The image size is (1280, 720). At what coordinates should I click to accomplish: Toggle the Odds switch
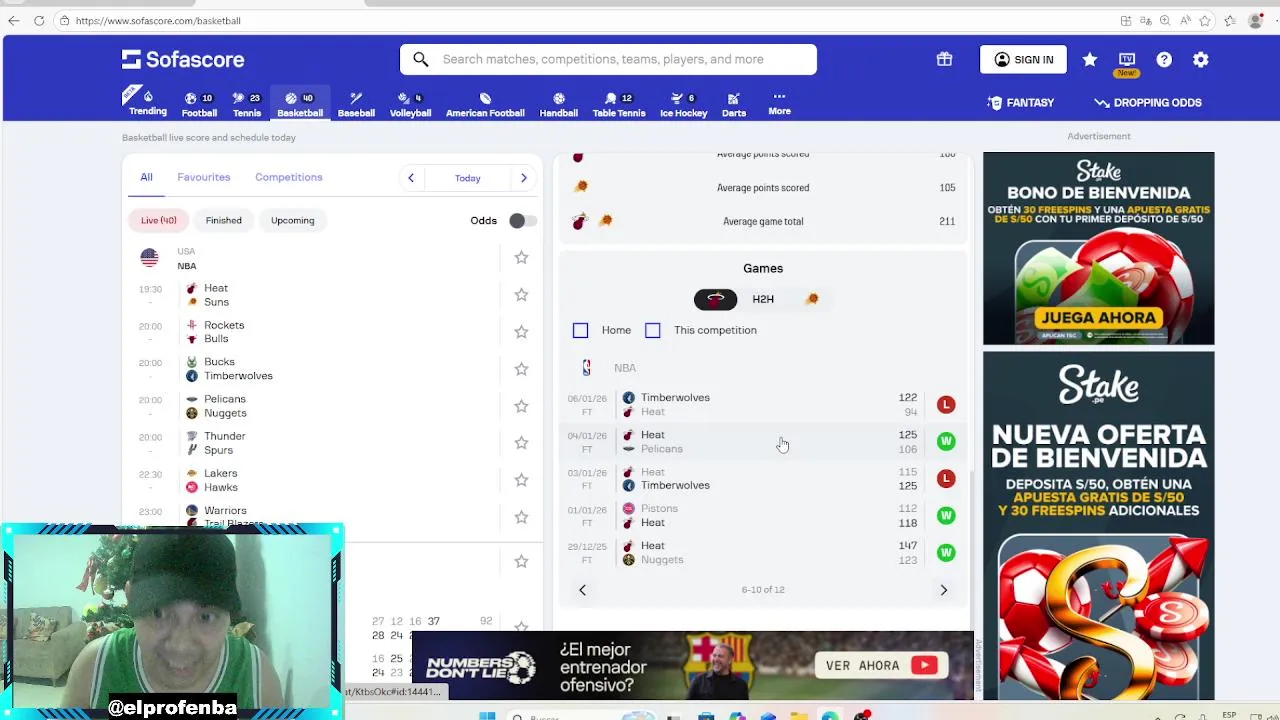click(x=522, y=221)
